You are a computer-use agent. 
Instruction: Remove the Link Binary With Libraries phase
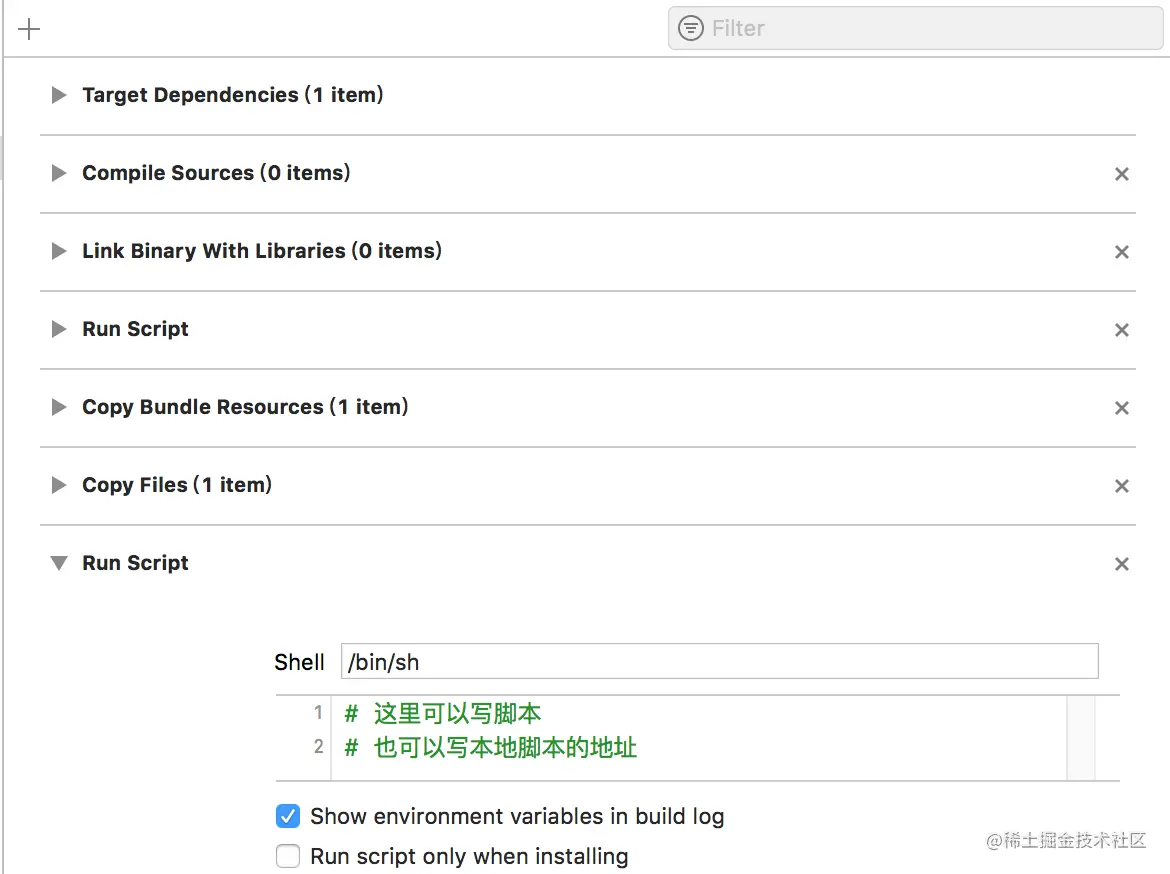(x=1121, y=252)
